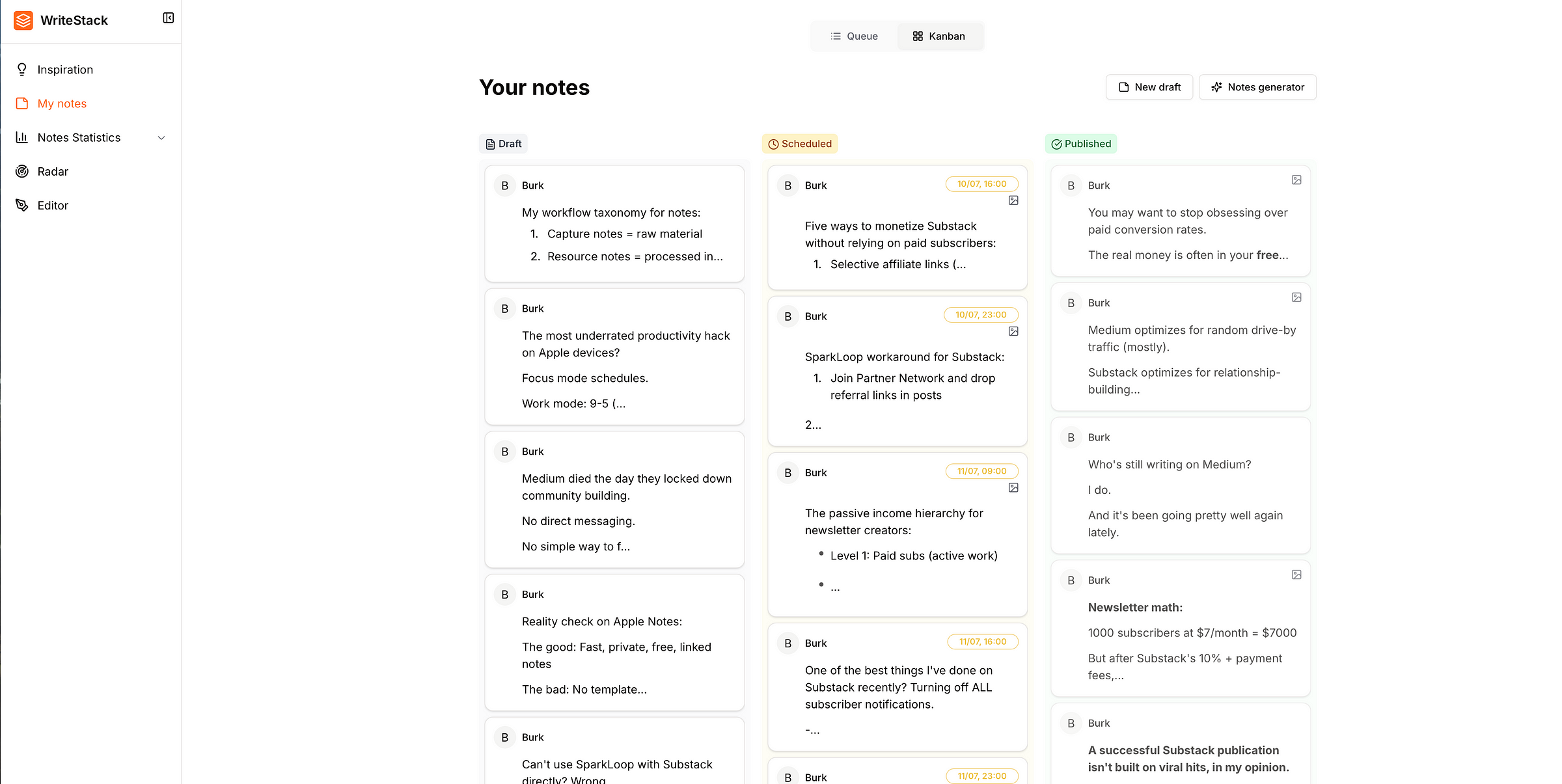Click image icon on SparkLoop workaround note
The height and width of the screenshot is (784, 1562).
tap(1013, 331)
